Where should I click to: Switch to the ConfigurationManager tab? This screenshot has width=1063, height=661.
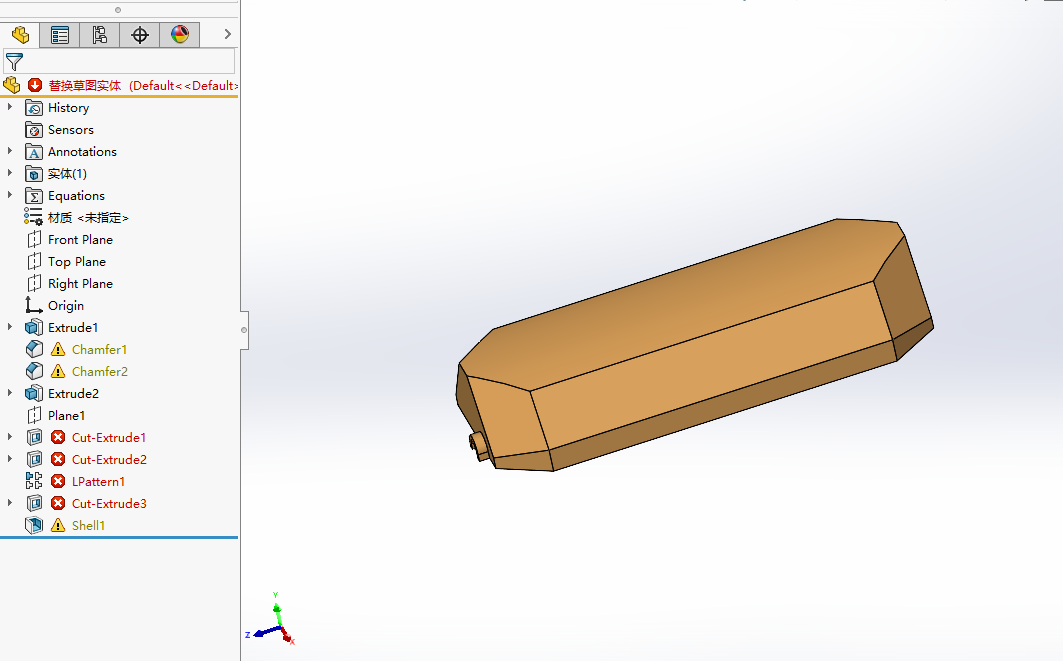coord(100,35)
